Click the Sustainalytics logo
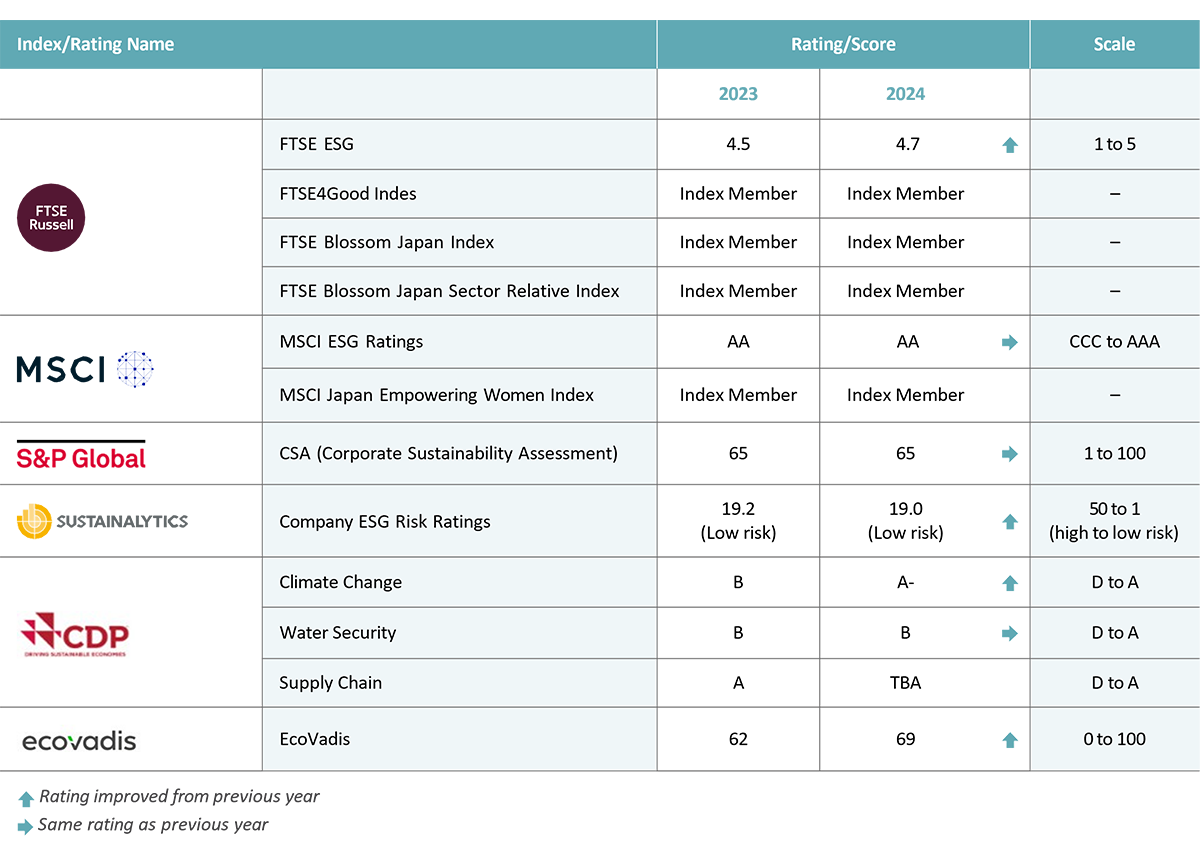1200x856 pixels. click(x=103, y=521)
